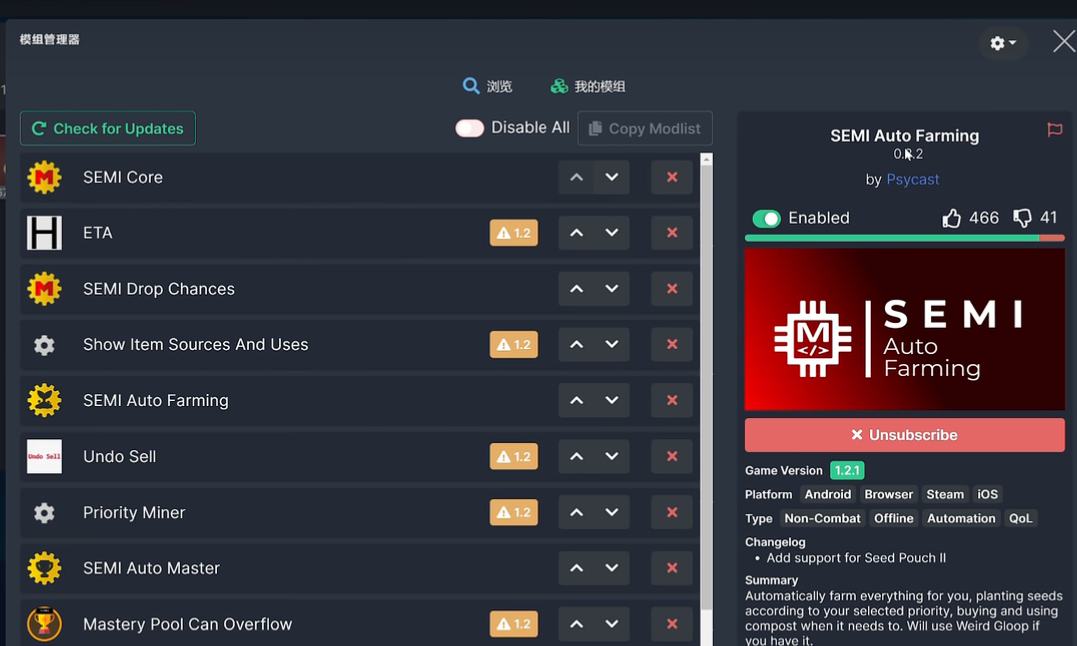Remove Mastery Pool Can Overflow mod
The width and height of the screenshot is (1077, 646).
672,624
